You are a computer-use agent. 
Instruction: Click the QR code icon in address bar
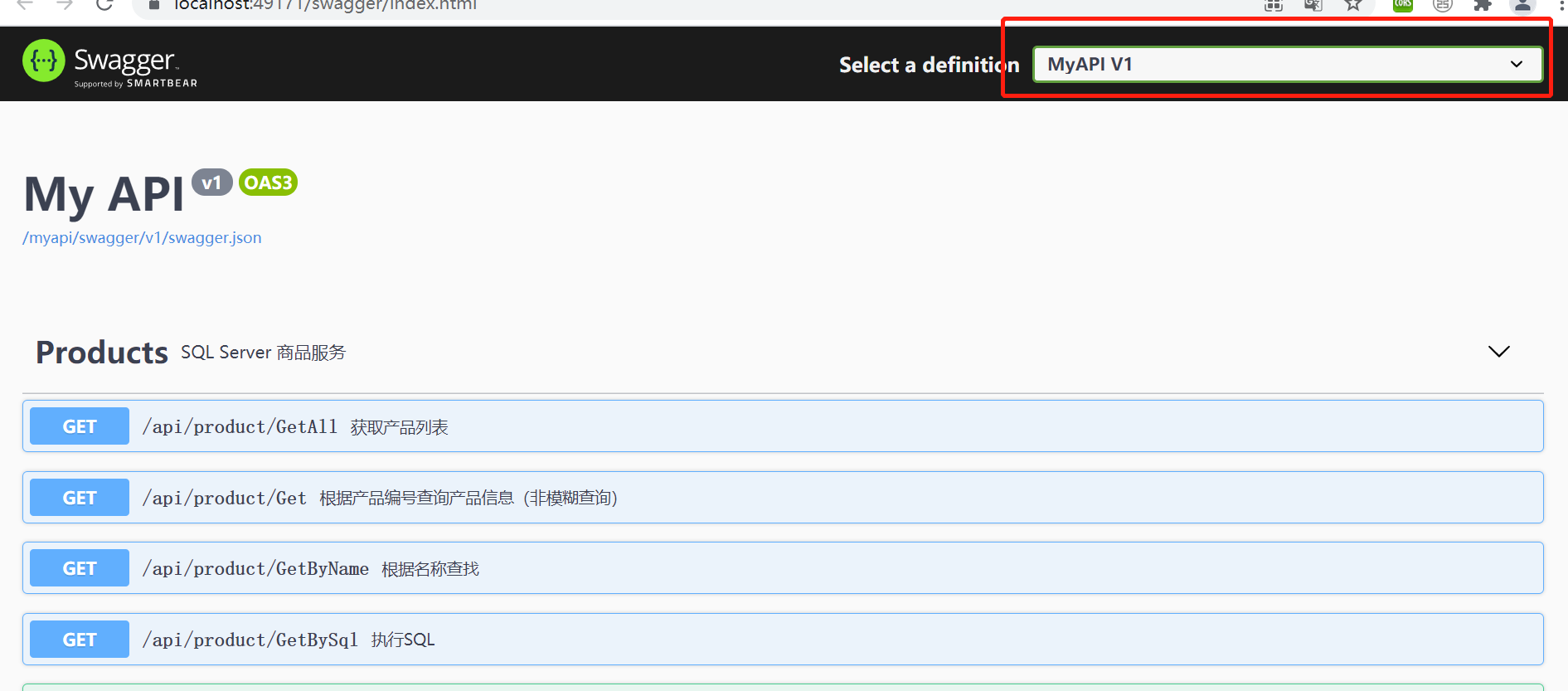click(x=1274, y=5)
